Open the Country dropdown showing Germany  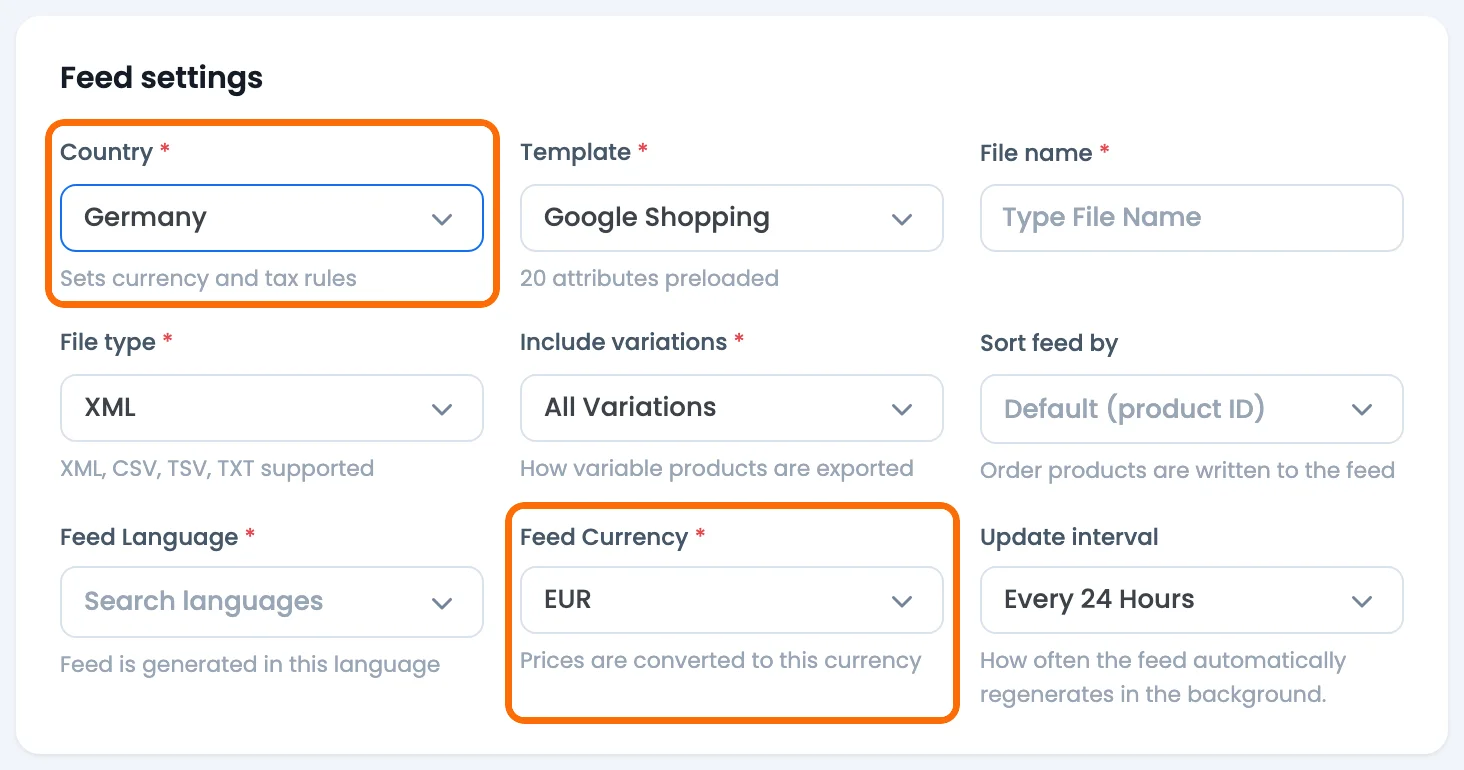click(272, 218)
